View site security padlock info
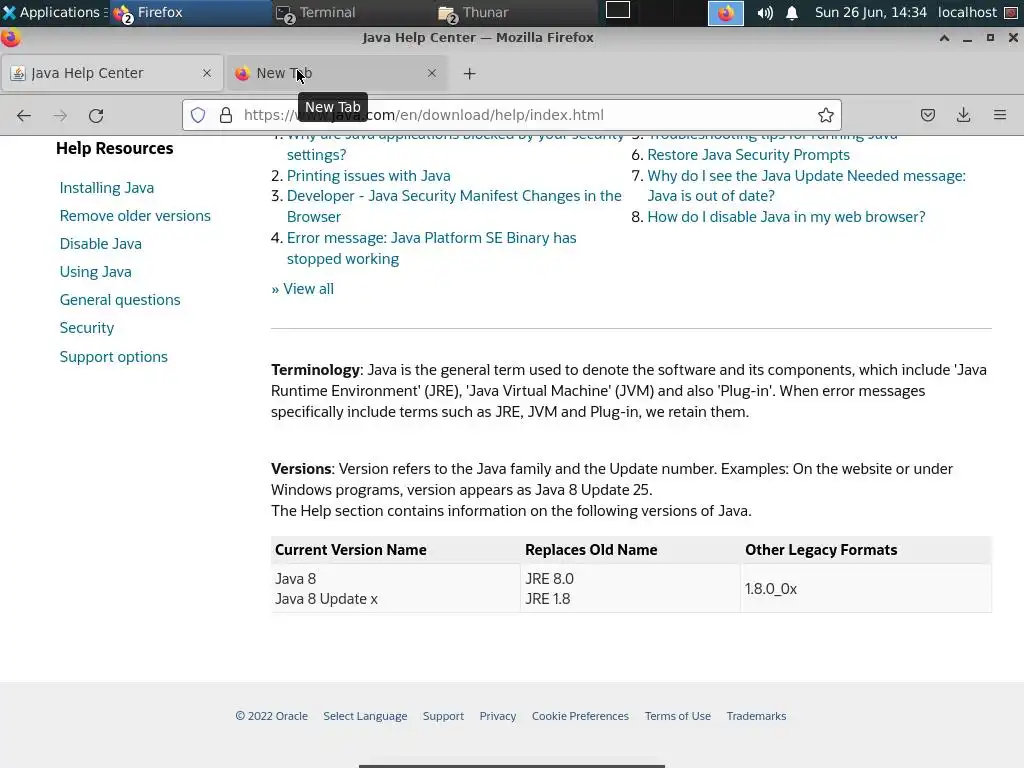Viewport: 1024px width, 768px height. (226, 115)
